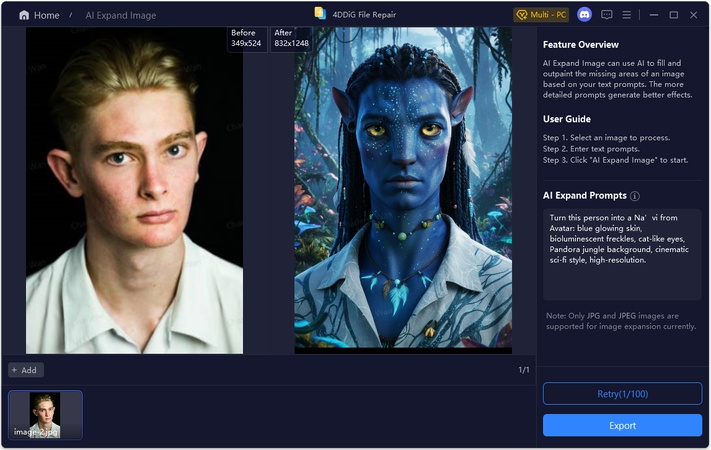Click the Feature Overview heading
This screenshot has height=450, width=711.
click(x=580, y=44)
